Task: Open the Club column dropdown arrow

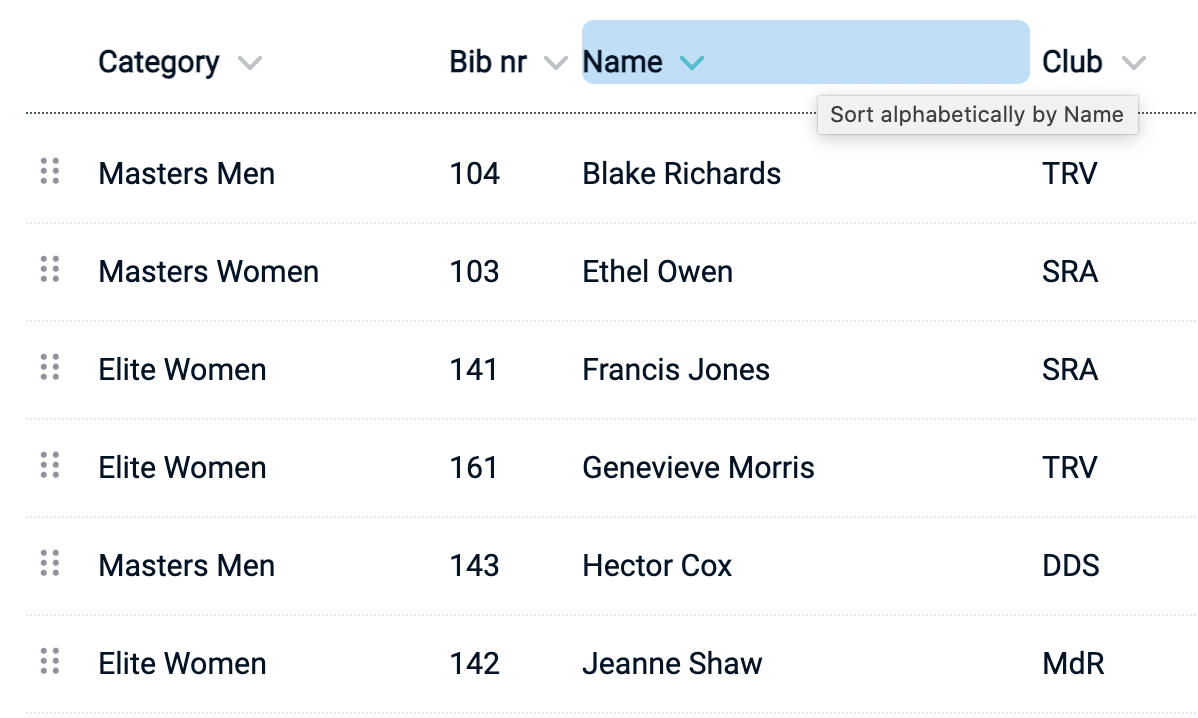Action: point(1133,63)
